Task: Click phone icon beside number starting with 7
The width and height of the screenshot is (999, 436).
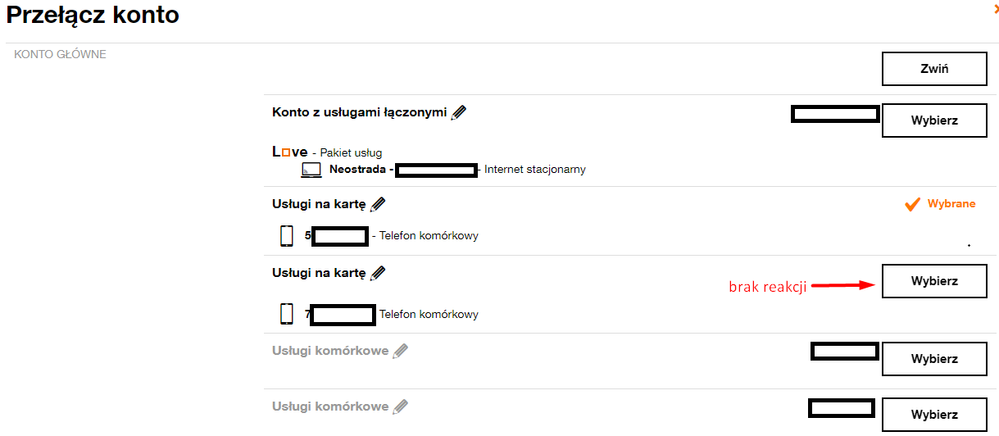Action: tap(287, 314)
